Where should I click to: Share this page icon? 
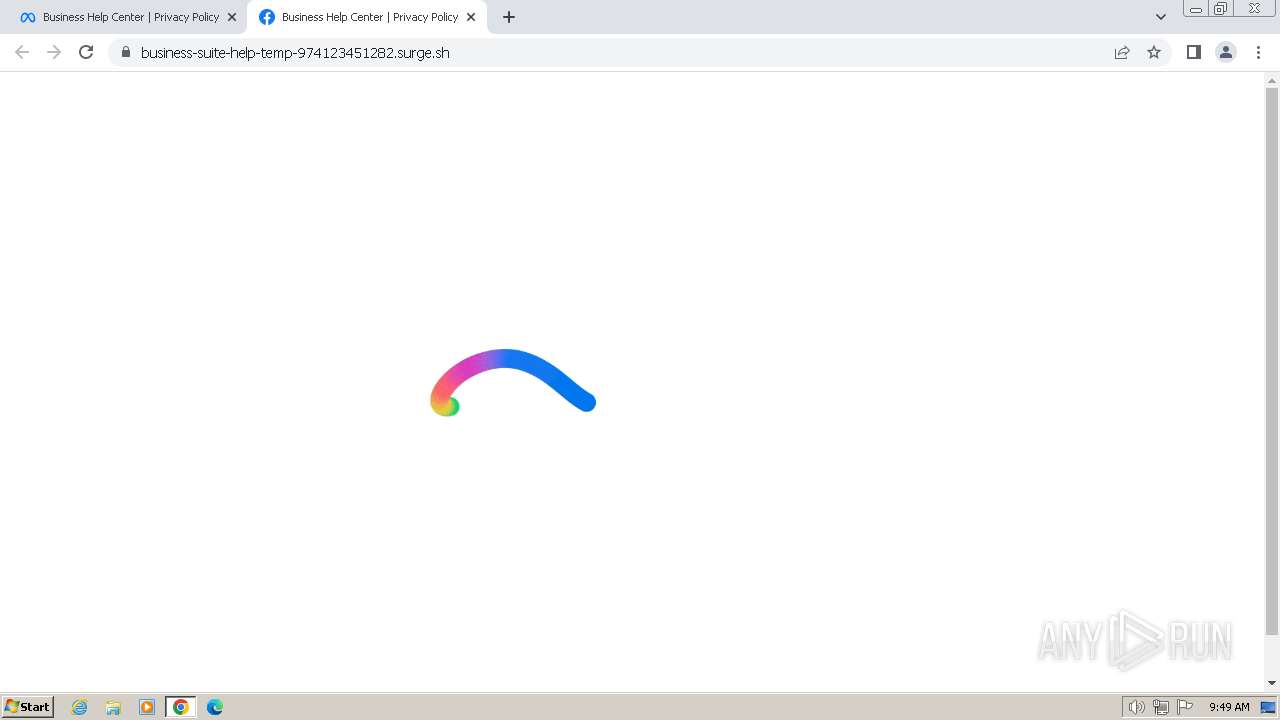pyautogui.click(x=1122, y=52)
